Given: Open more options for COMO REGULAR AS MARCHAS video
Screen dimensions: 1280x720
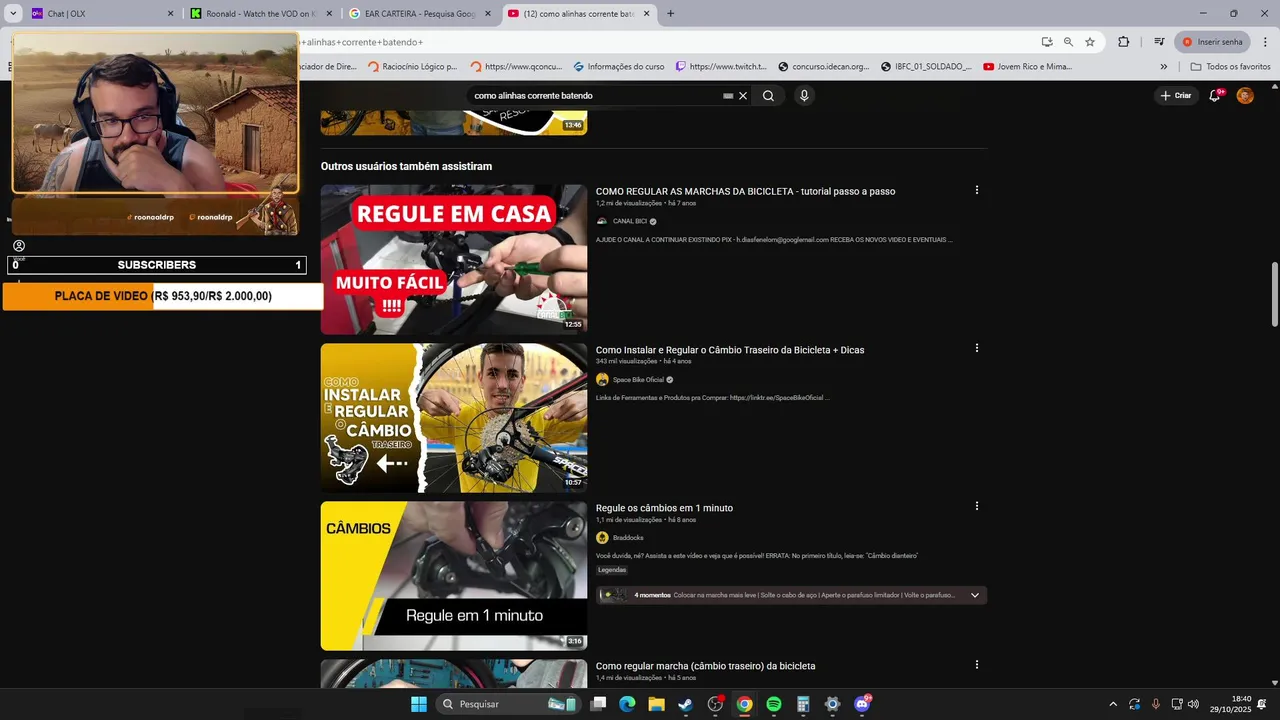Looking at the screenshot, I should click(x=977, y=190).
